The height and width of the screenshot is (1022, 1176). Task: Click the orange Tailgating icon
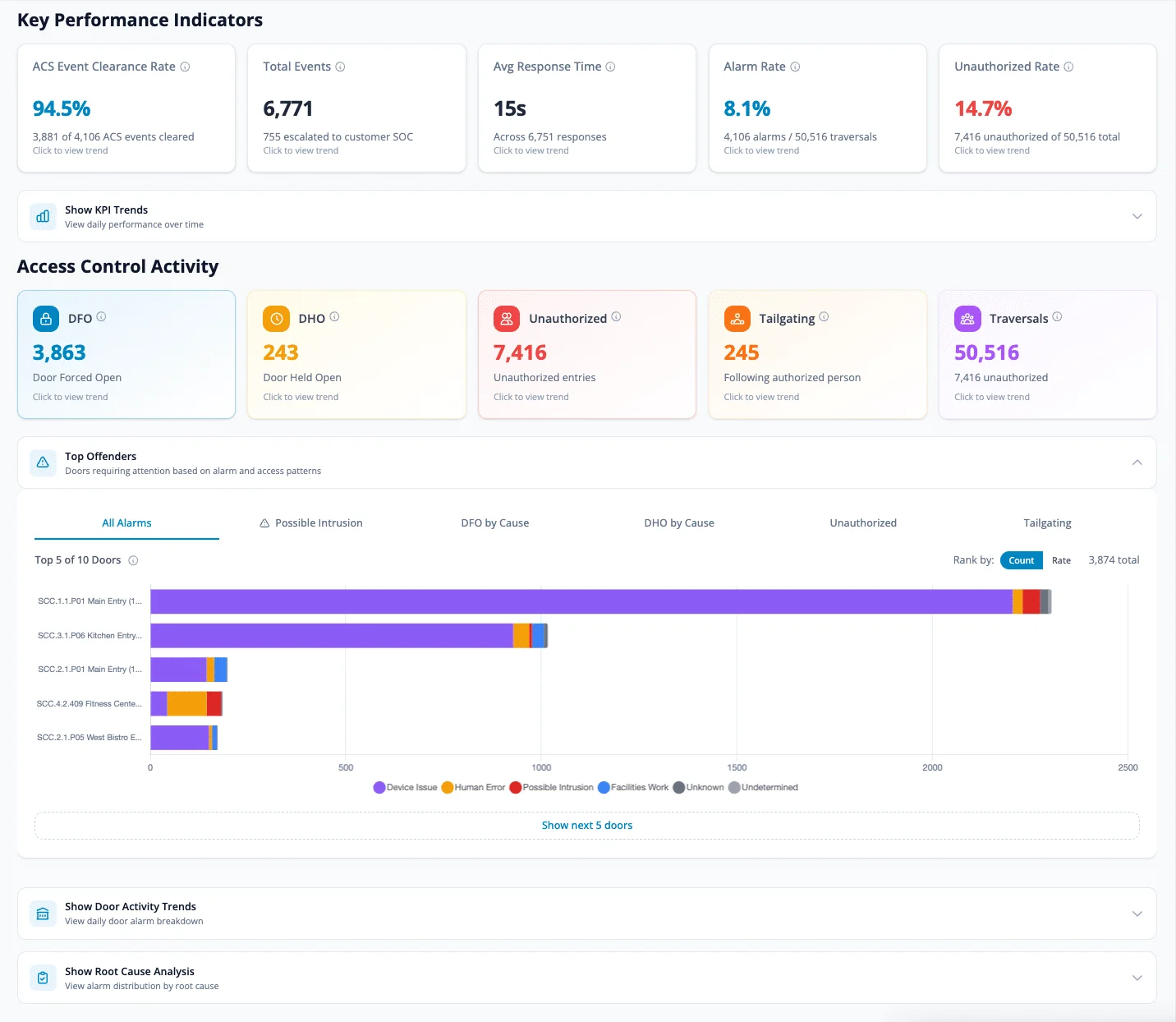737,319
